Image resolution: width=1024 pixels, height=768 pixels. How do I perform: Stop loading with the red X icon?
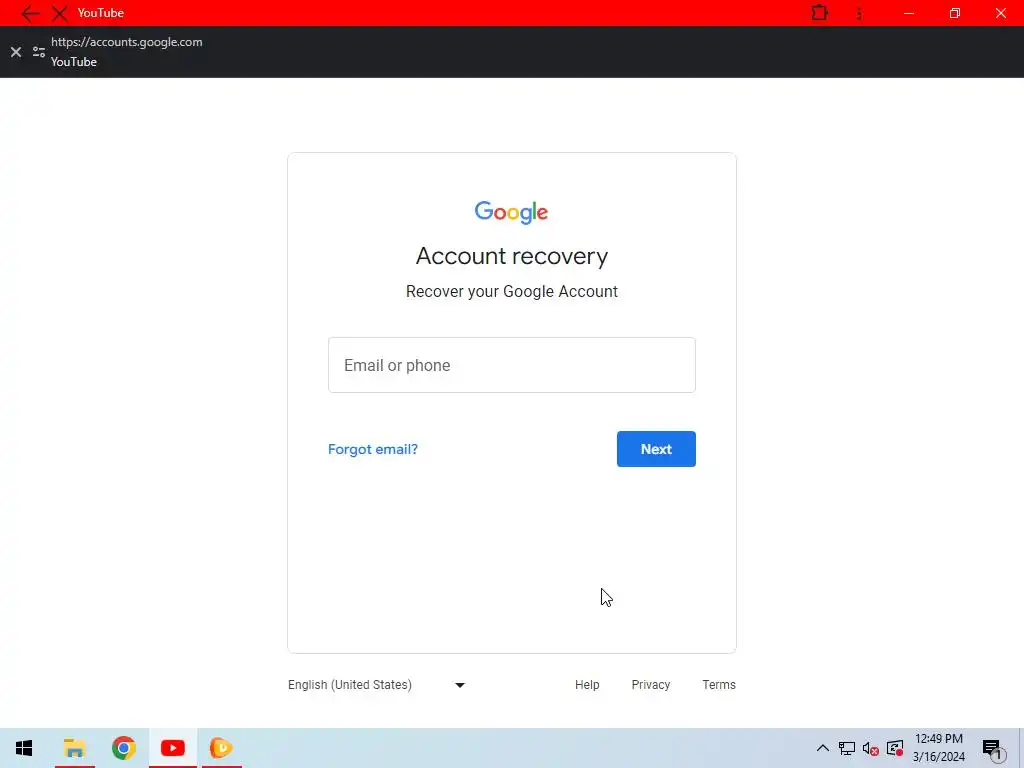click(59, 13)
